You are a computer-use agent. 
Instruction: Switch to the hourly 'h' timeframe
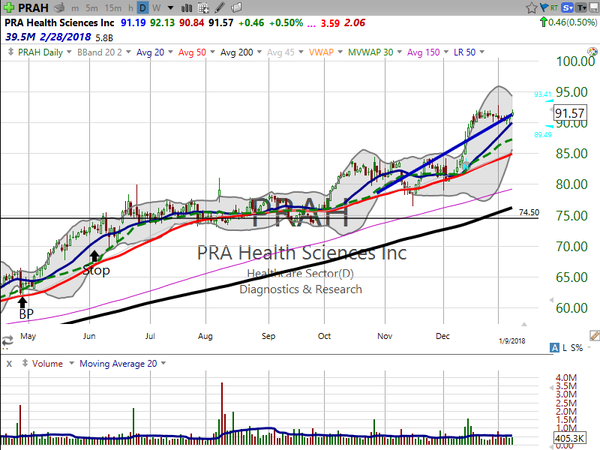(x=130, y=8)
